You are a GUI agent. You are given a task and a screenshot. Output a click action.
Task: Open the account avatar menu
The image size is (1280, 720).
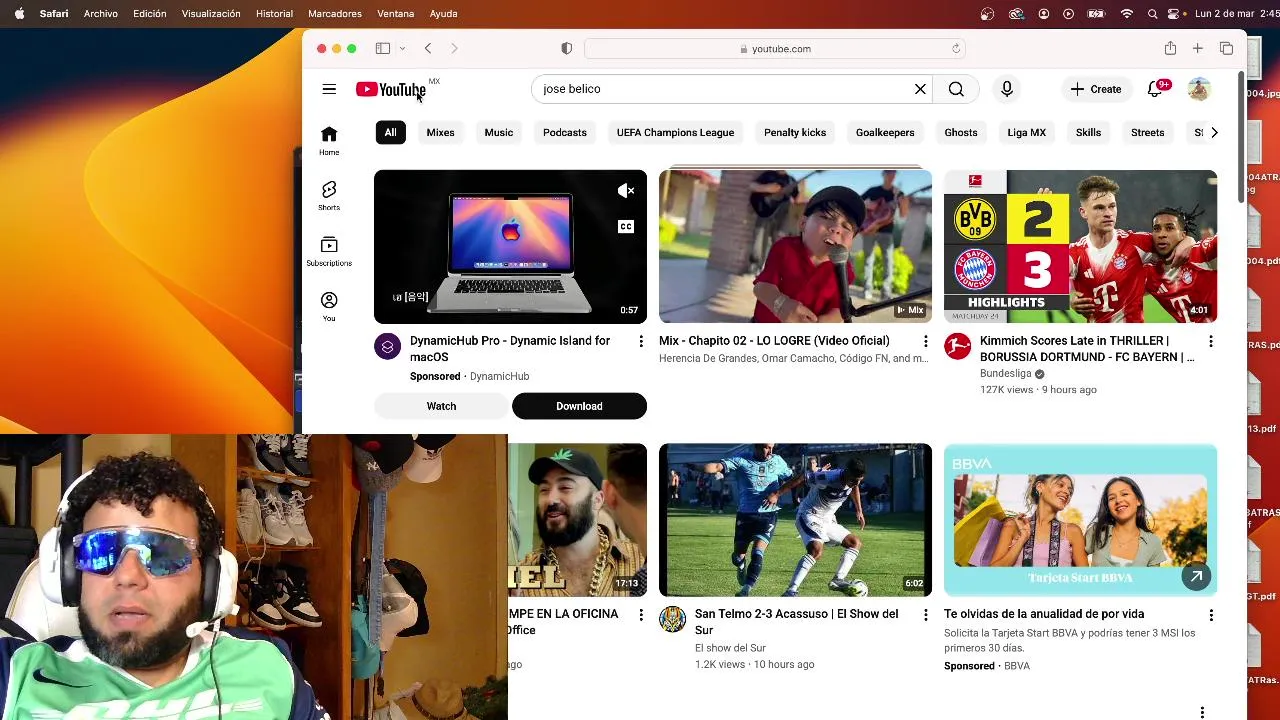coord(1199,89)
